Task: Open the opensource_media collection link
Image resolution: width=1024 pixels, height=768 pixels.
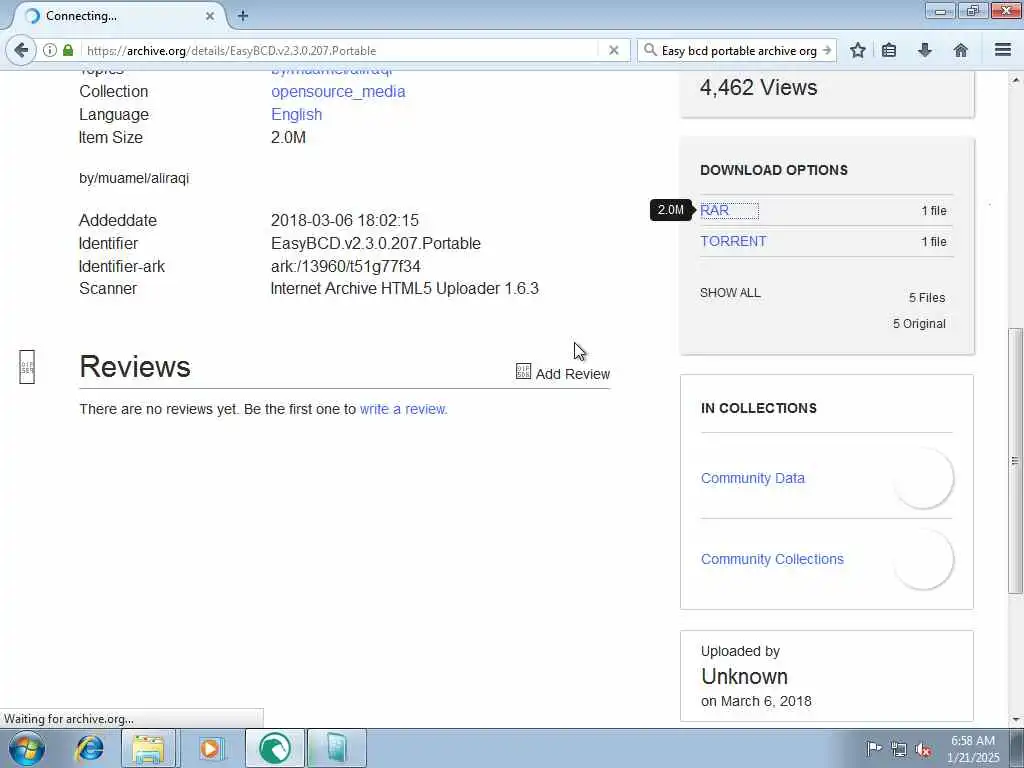Action: (x=338, y=91)
